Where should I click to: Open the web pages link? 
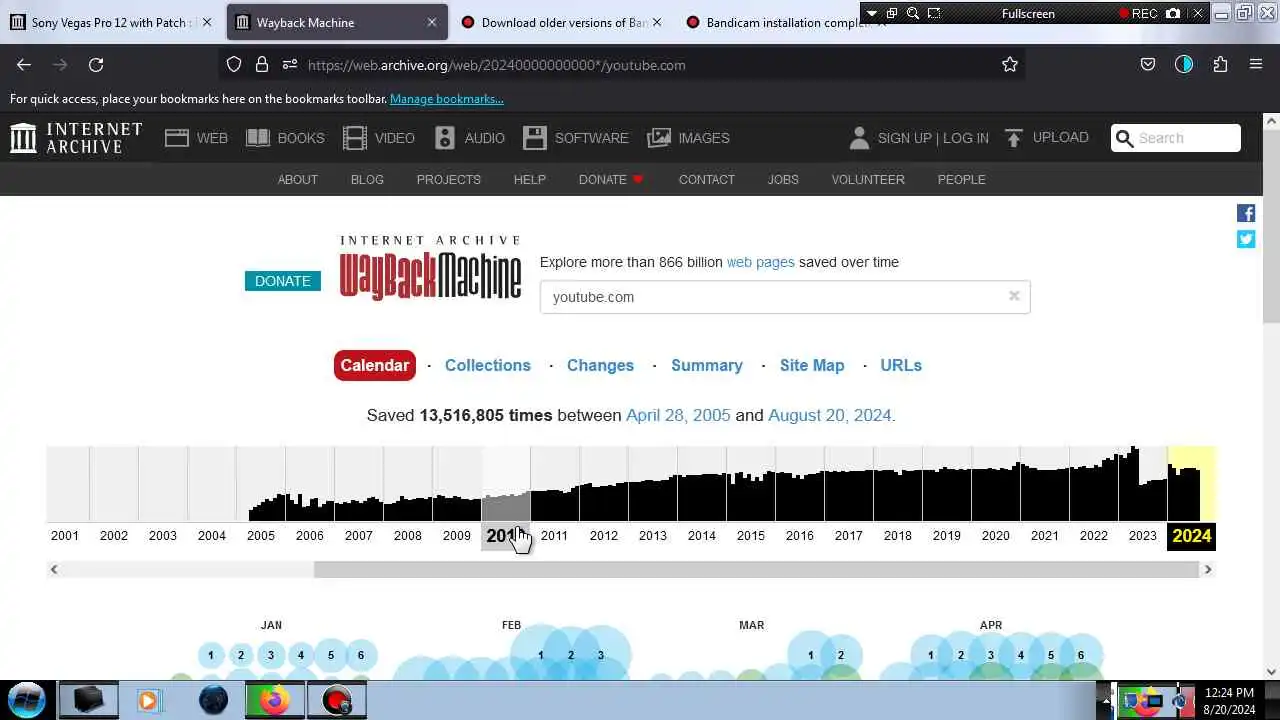(x=760, y=262)
